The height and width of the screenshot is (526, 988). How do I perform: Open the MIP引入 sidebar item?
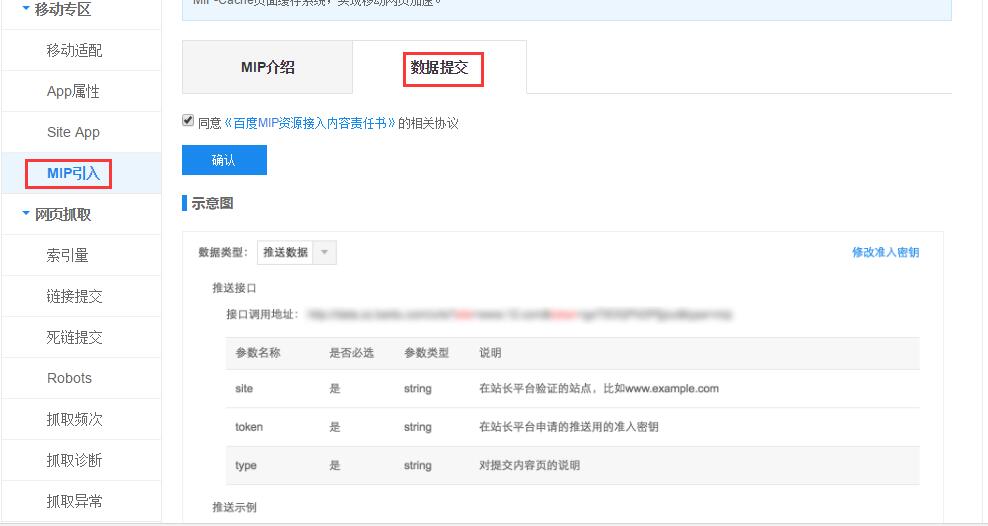pyautogui.click(x=74, y=173)
